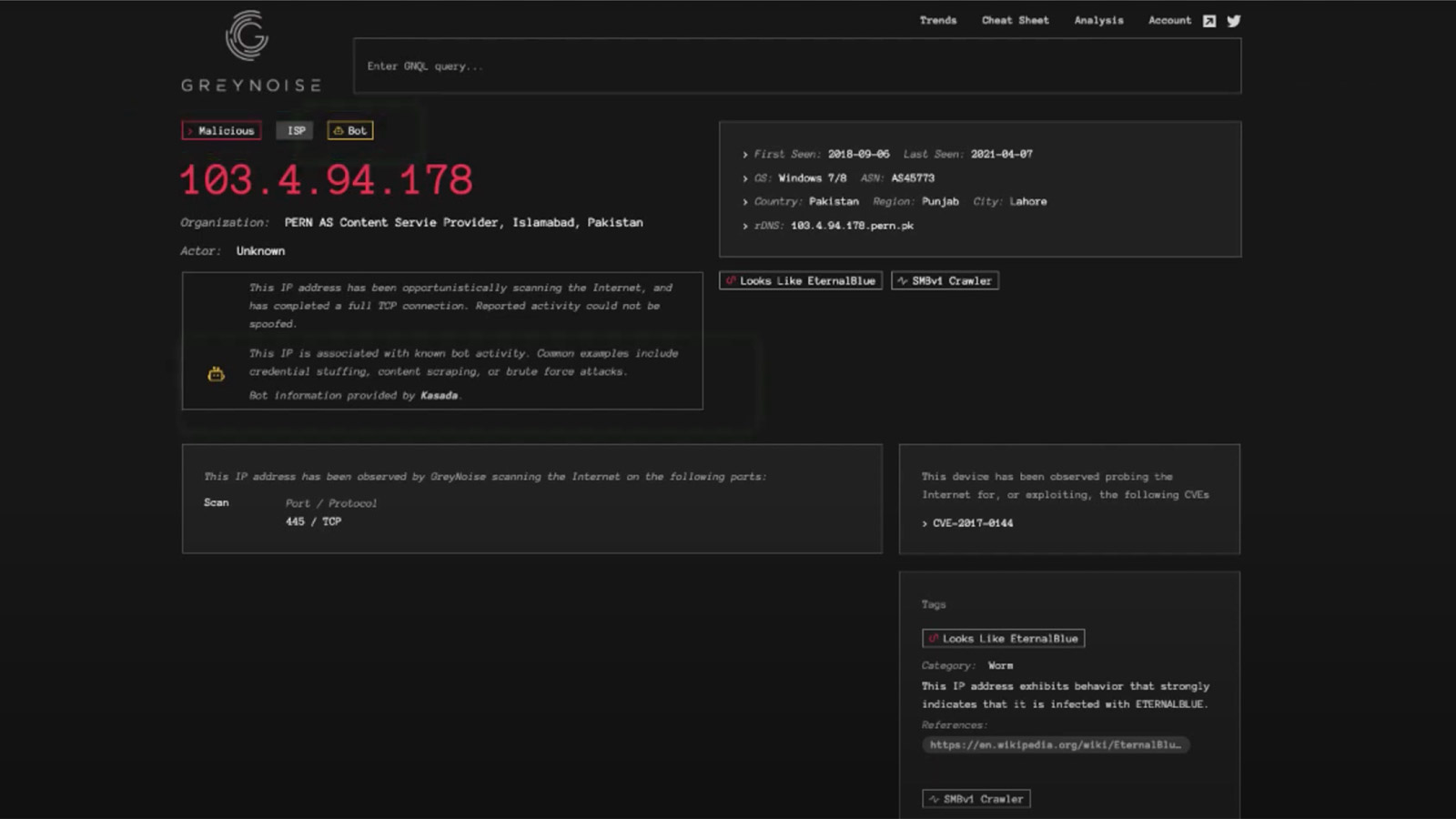Open Analysis menu item
1456x819 pixels.
[x=1098, y=20]
